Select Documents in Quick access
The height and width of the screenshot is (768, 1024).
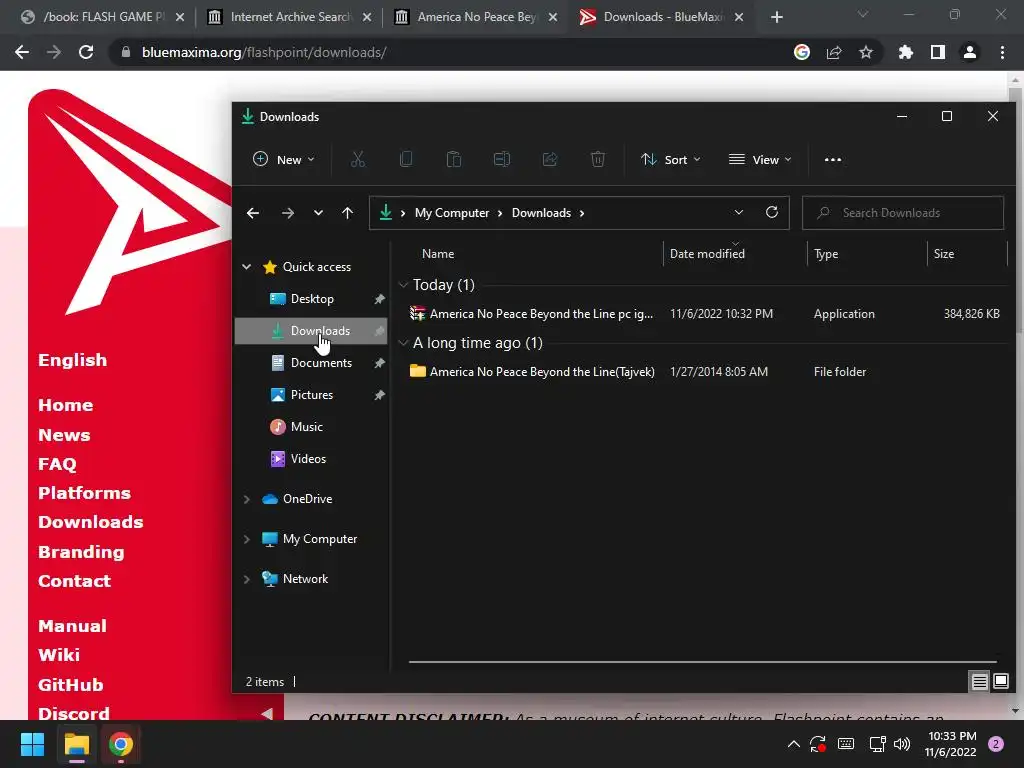pyautogui.click(x=311, y=362)
